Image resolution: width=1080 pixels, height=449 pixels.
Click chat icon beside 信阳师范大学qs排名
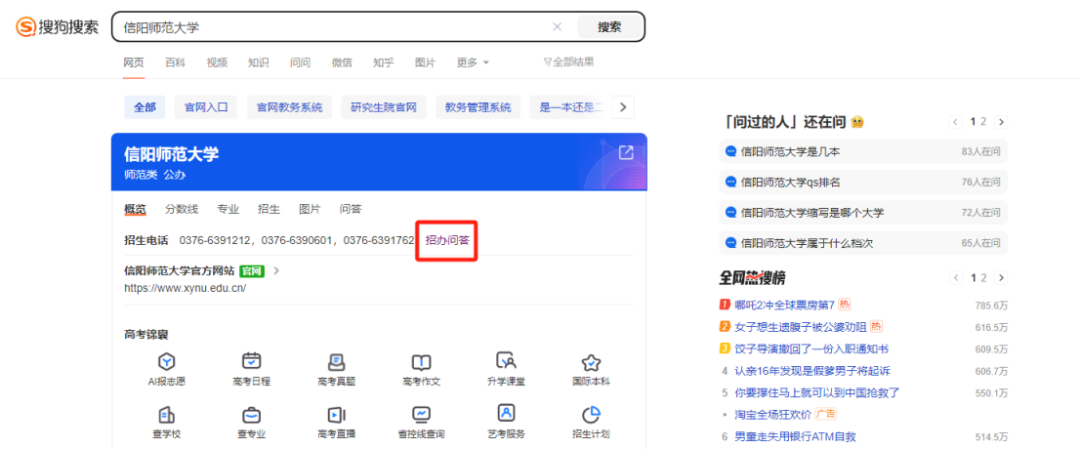(x=731, y=182)
